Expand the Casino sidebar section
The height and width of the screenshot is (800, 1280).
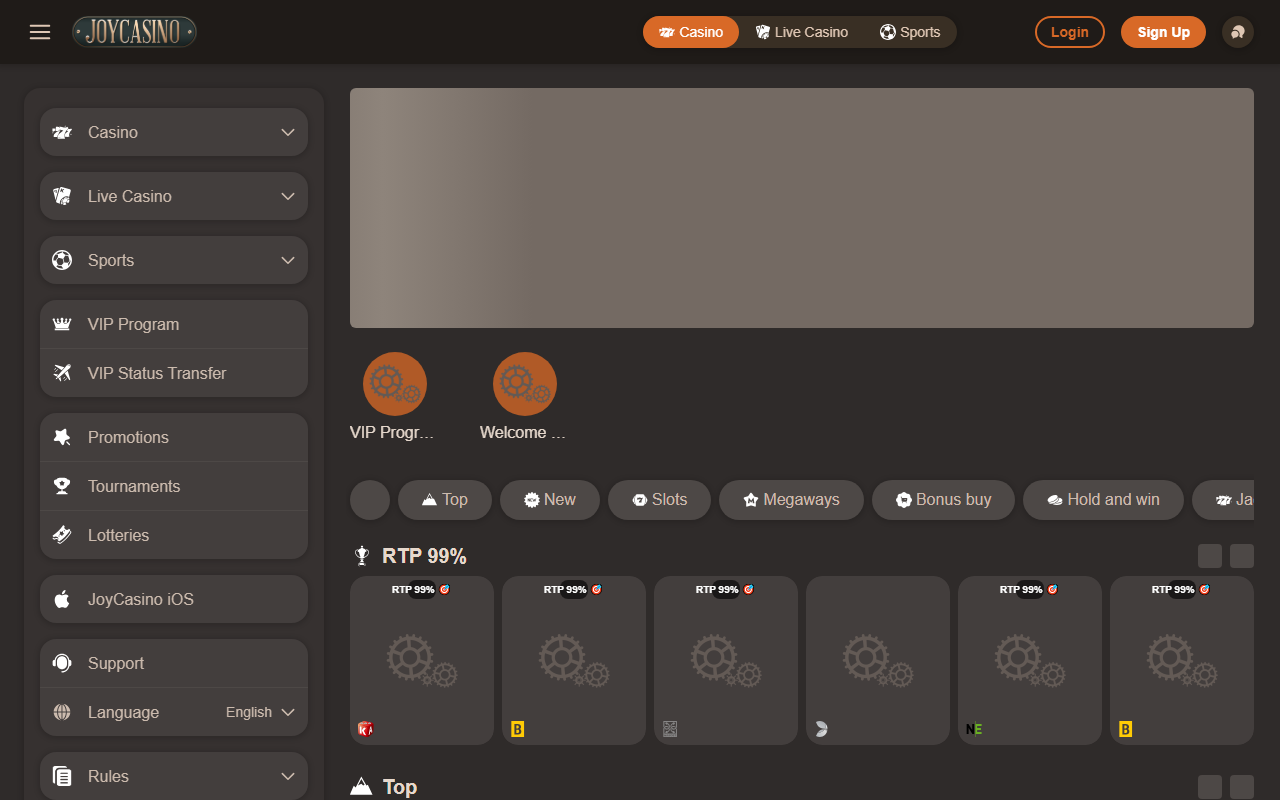[174, 132]
